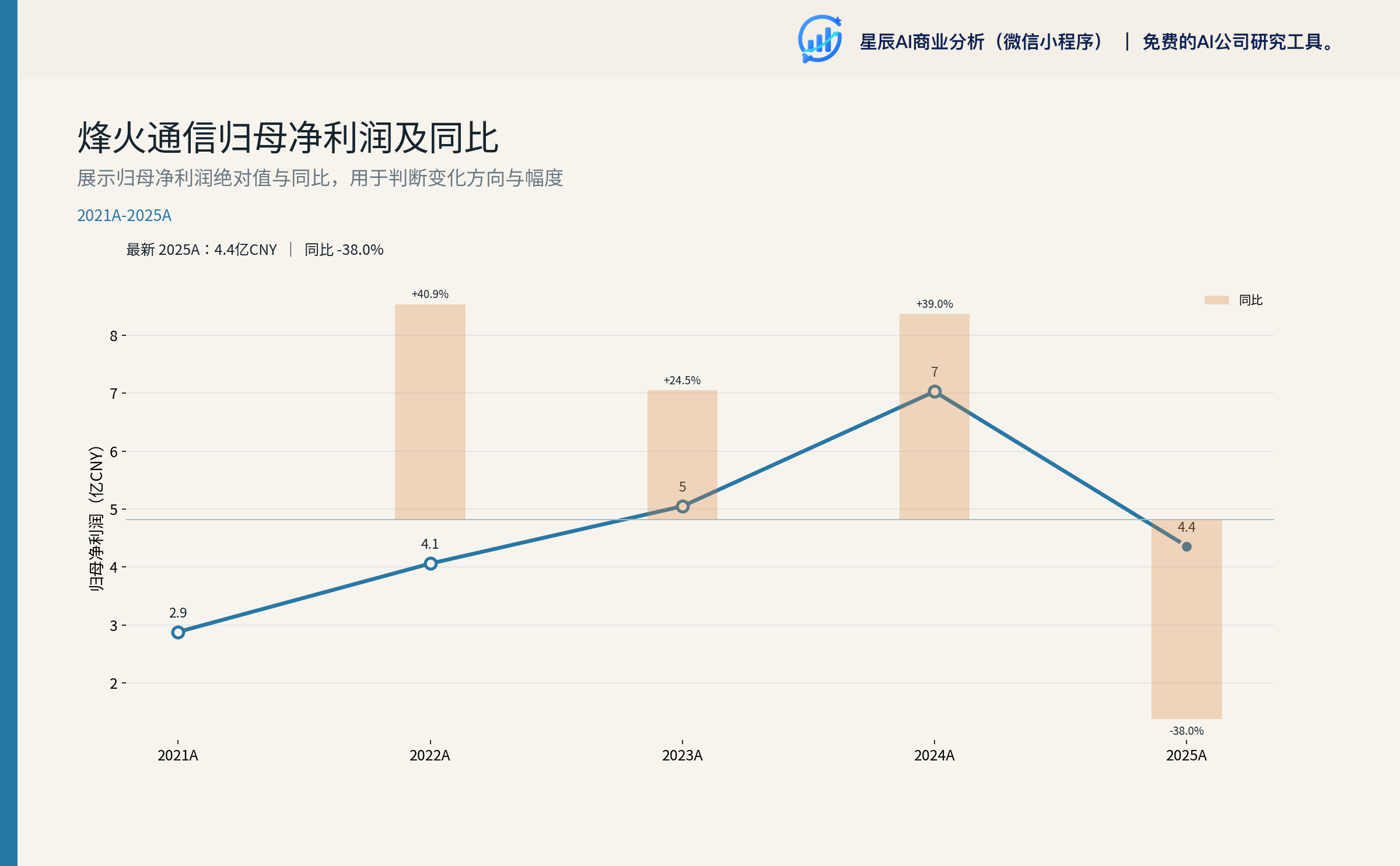Click the +24.5% bar for 2023A
1400x866 pixels.
pyautogui.click(x=682, y=455)
